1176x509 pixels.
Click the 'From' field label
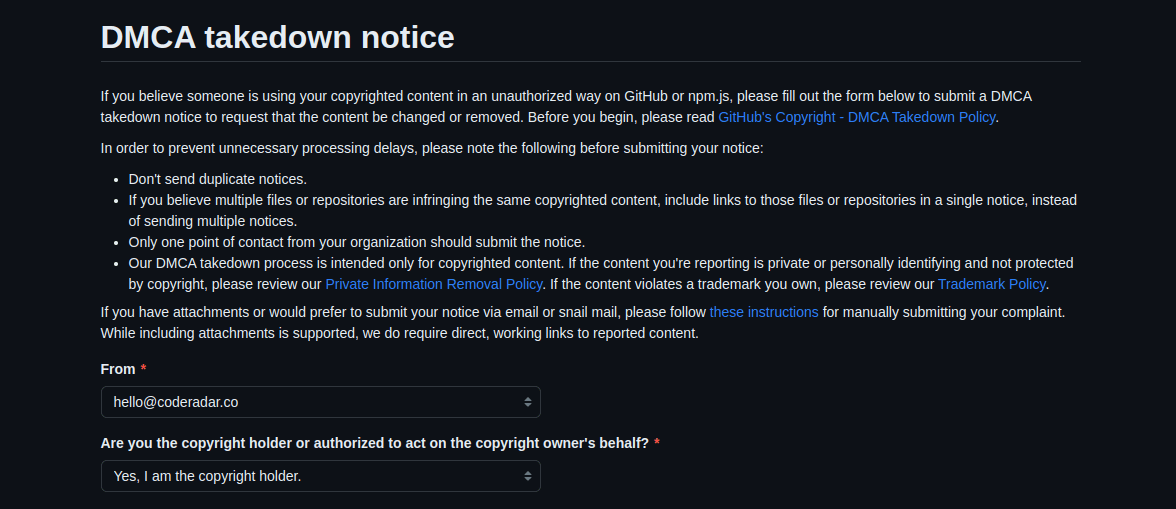(x=118, y=369)
